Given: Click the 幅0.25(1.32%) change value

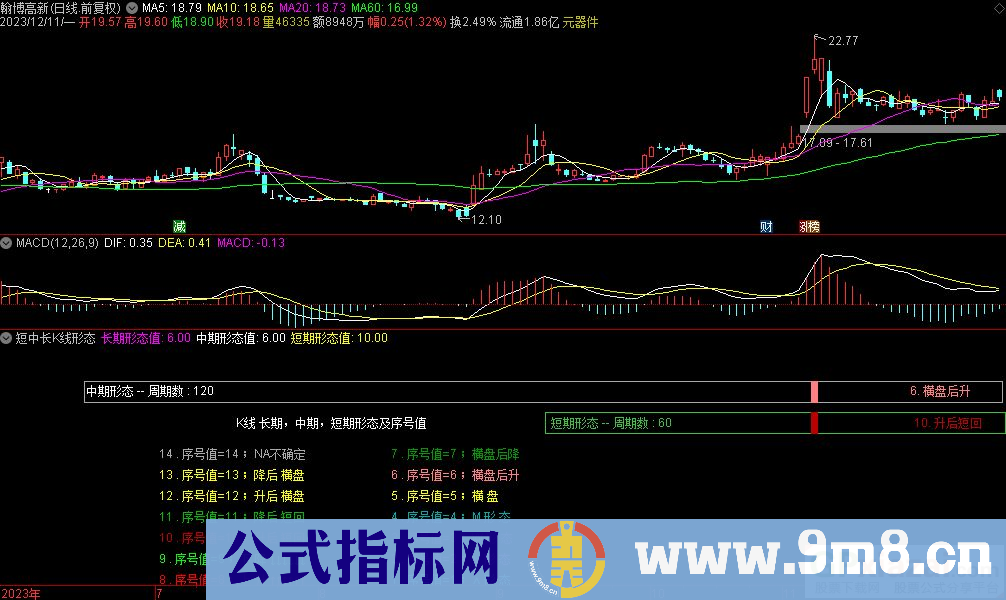Looking at the screenshot, I should tap(407, 22).
